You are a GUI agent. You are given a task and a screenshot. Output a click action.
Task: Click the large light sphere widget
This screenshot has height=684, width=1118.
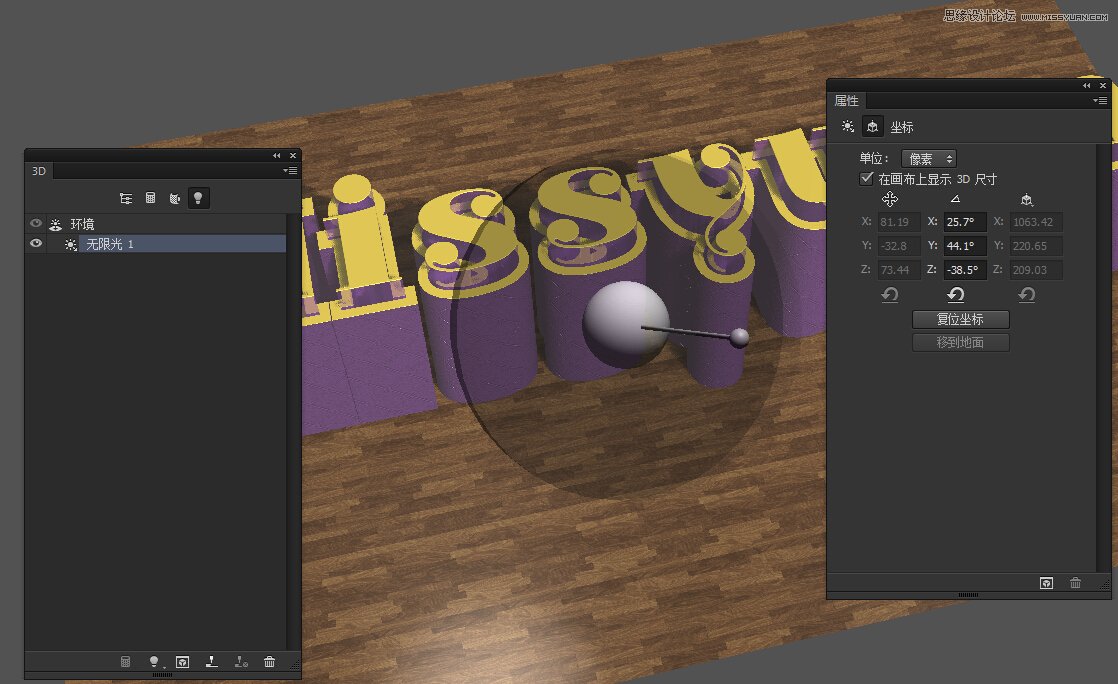pyautogui.click(x=625, y=325)
